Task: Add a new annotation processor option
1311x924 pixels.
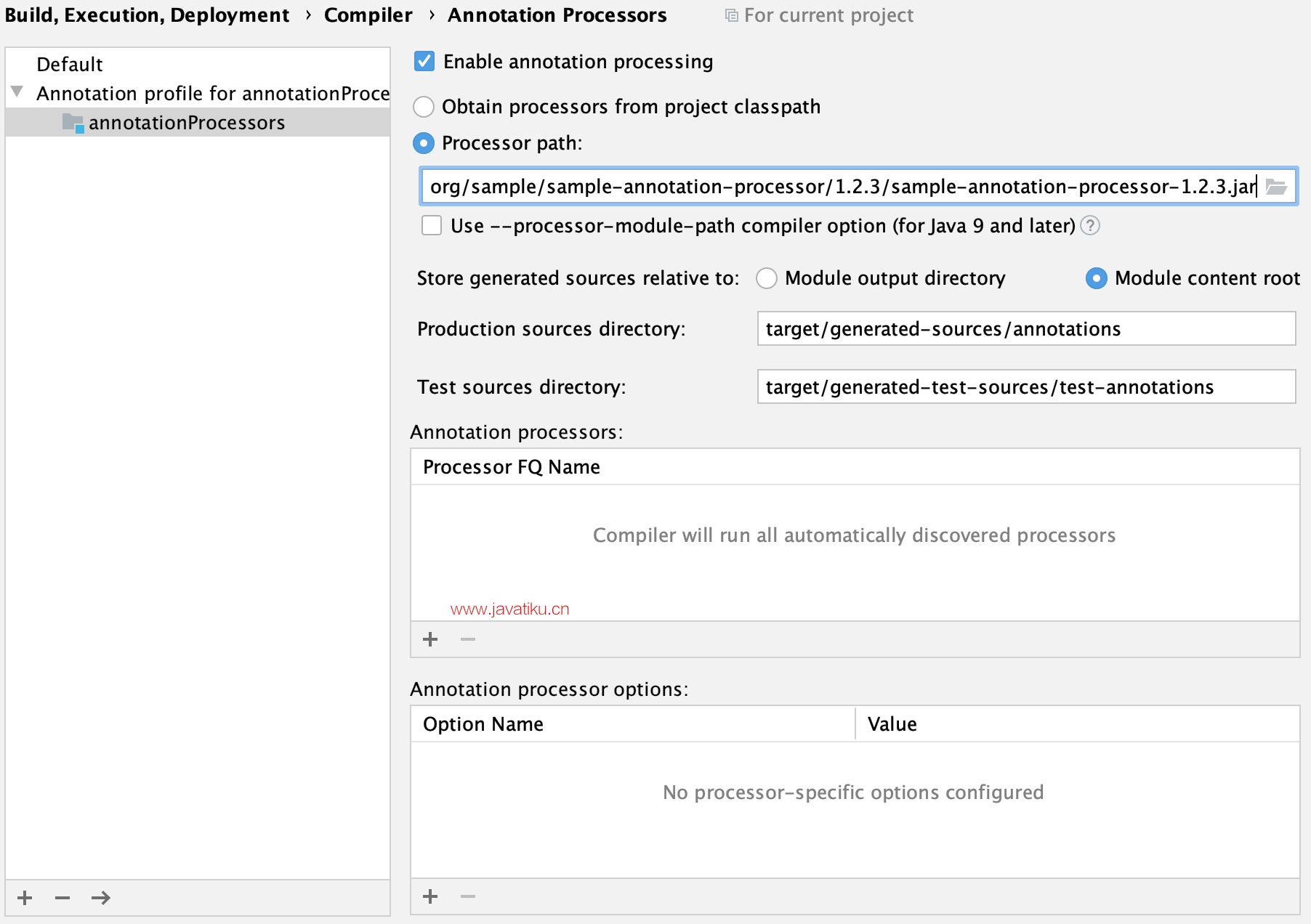Action: coord(430,896)
